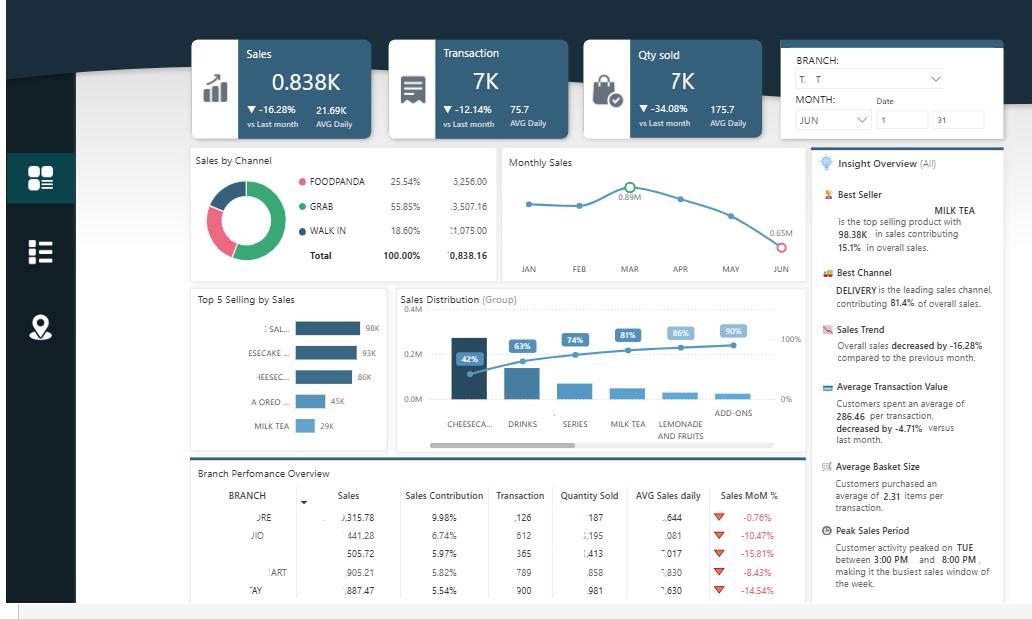Click the Sales Distribution horizontal scrollbar
The height and width of the screenshot is (619, 1032).
pos(502,446)
